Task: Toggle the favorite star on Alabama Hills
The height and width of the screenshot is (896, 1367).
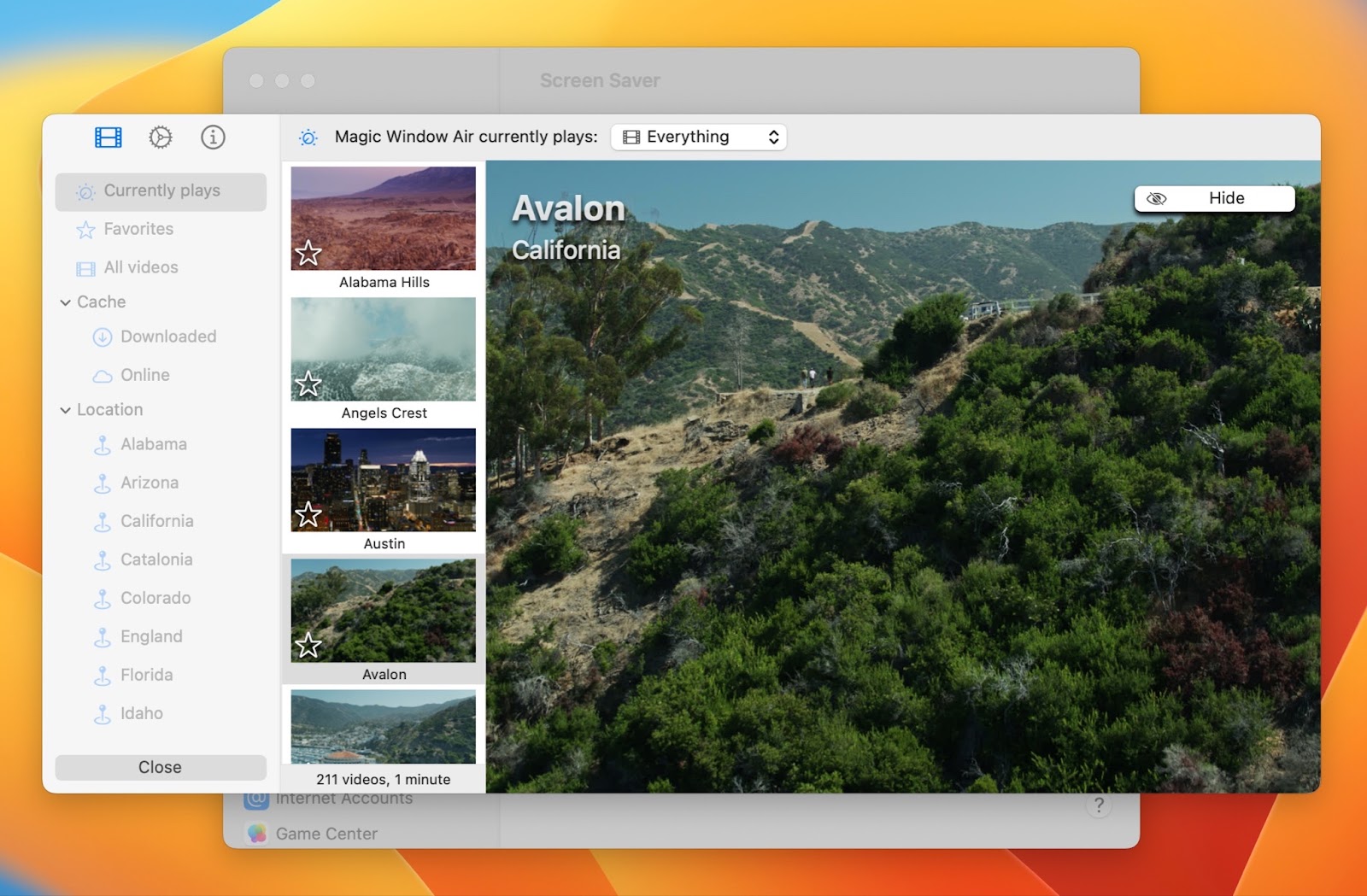Action: [x=308, y=253]
